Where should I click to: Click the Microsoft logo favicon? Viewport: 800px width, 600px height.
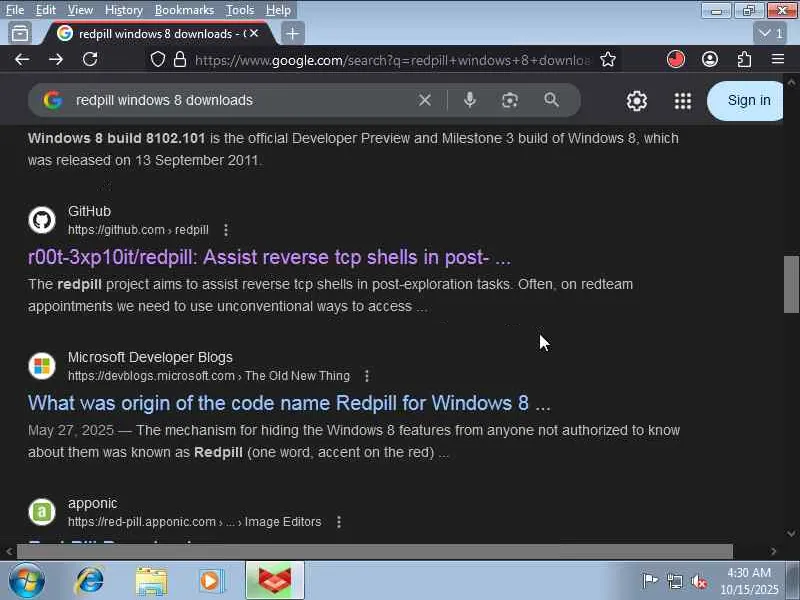click(x=42, y=366)
